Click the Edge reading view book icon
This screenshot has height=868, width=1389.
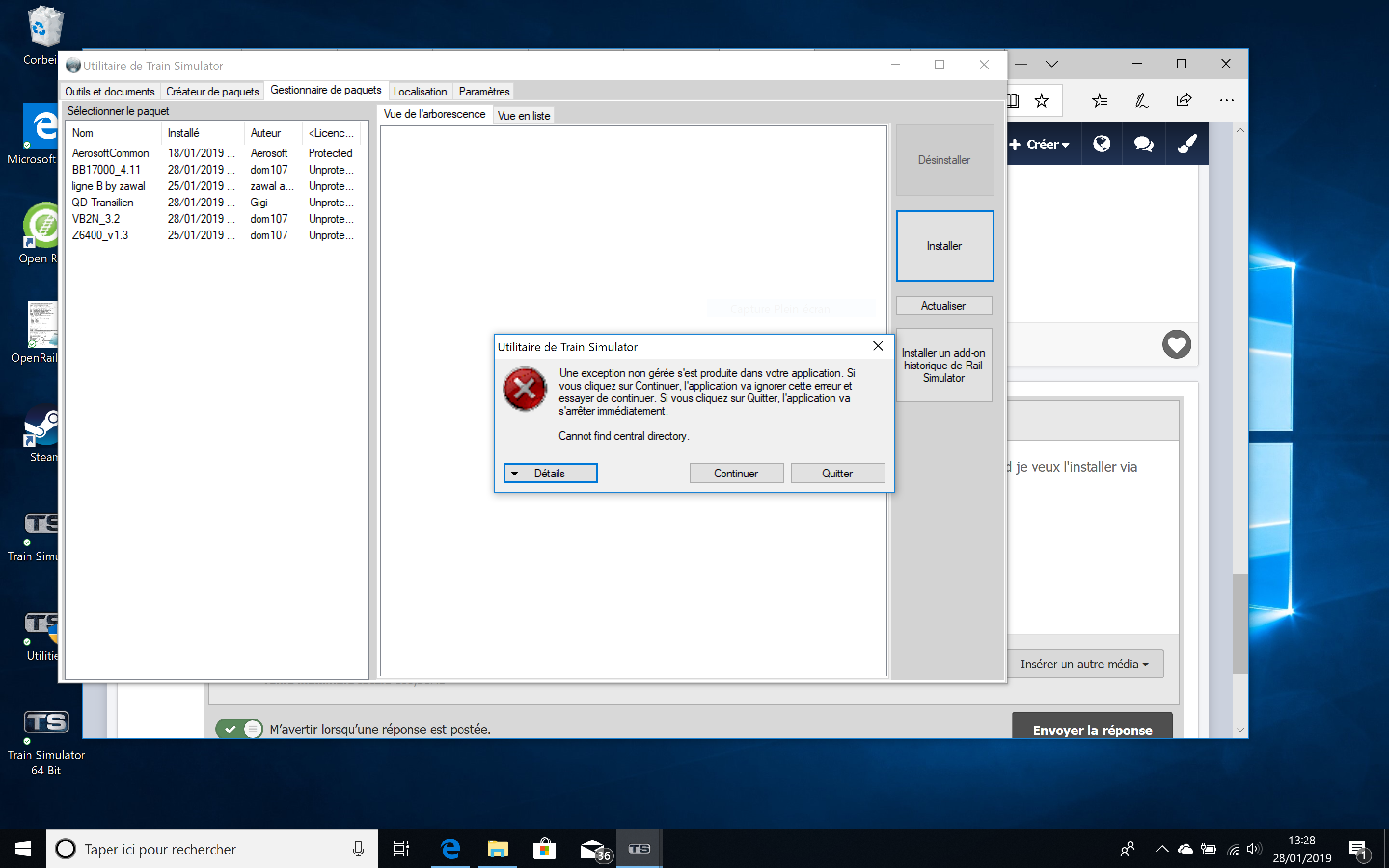[x=1013, y=100]
